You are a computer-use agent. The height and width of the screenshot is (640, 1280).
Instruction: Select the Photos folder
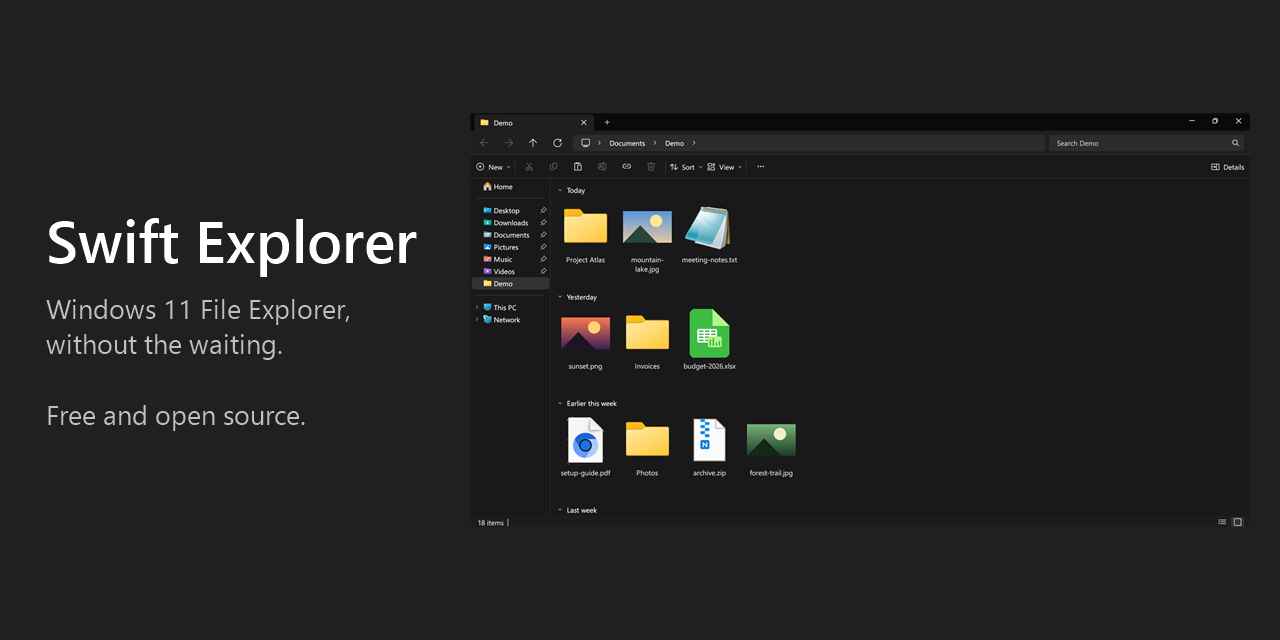click(x=647, y=447)
